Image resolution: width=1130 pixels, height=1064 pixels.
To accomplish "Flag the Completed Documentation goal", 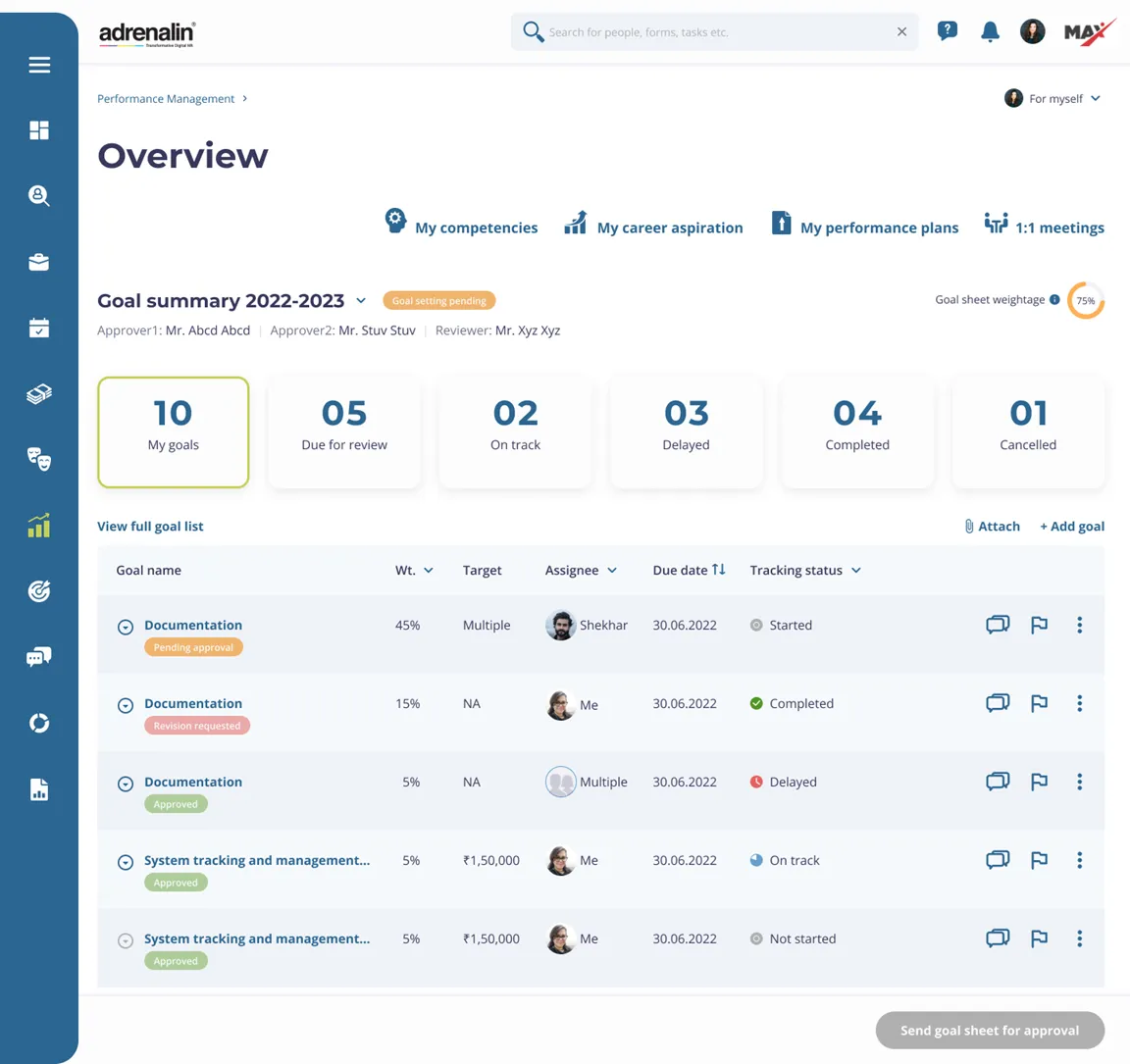I will 1039,703.
